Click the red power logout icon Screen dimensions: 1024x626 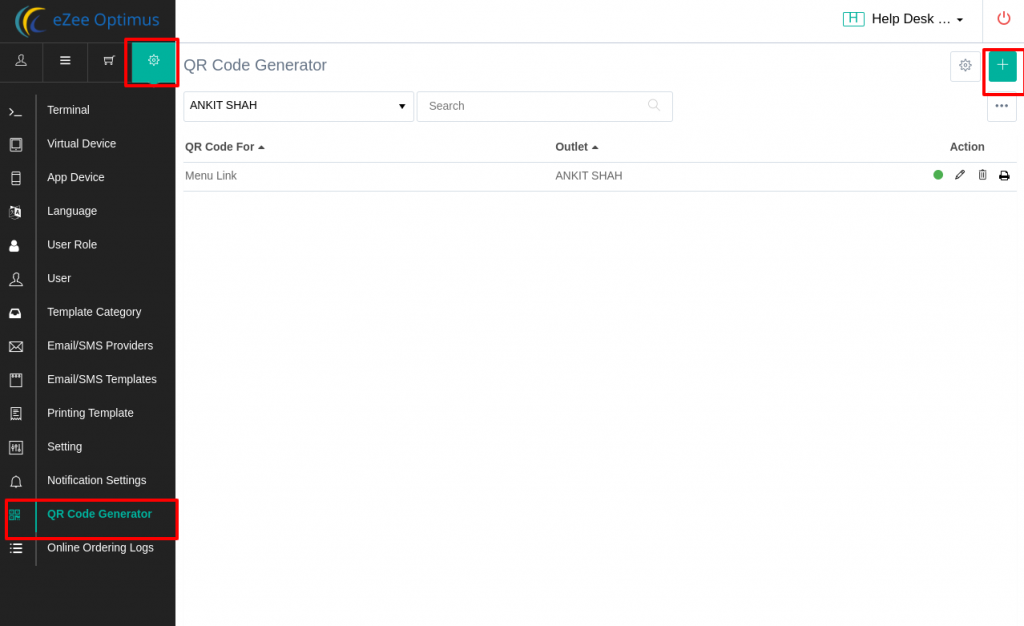tap(1004, 18)
